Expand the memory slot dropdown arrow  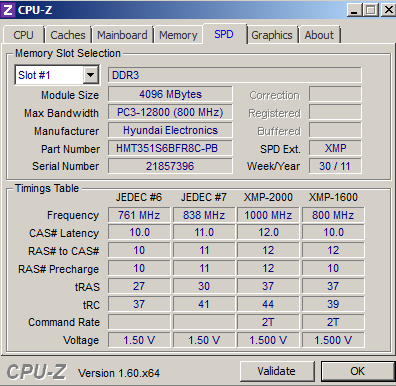coord(90,75)
